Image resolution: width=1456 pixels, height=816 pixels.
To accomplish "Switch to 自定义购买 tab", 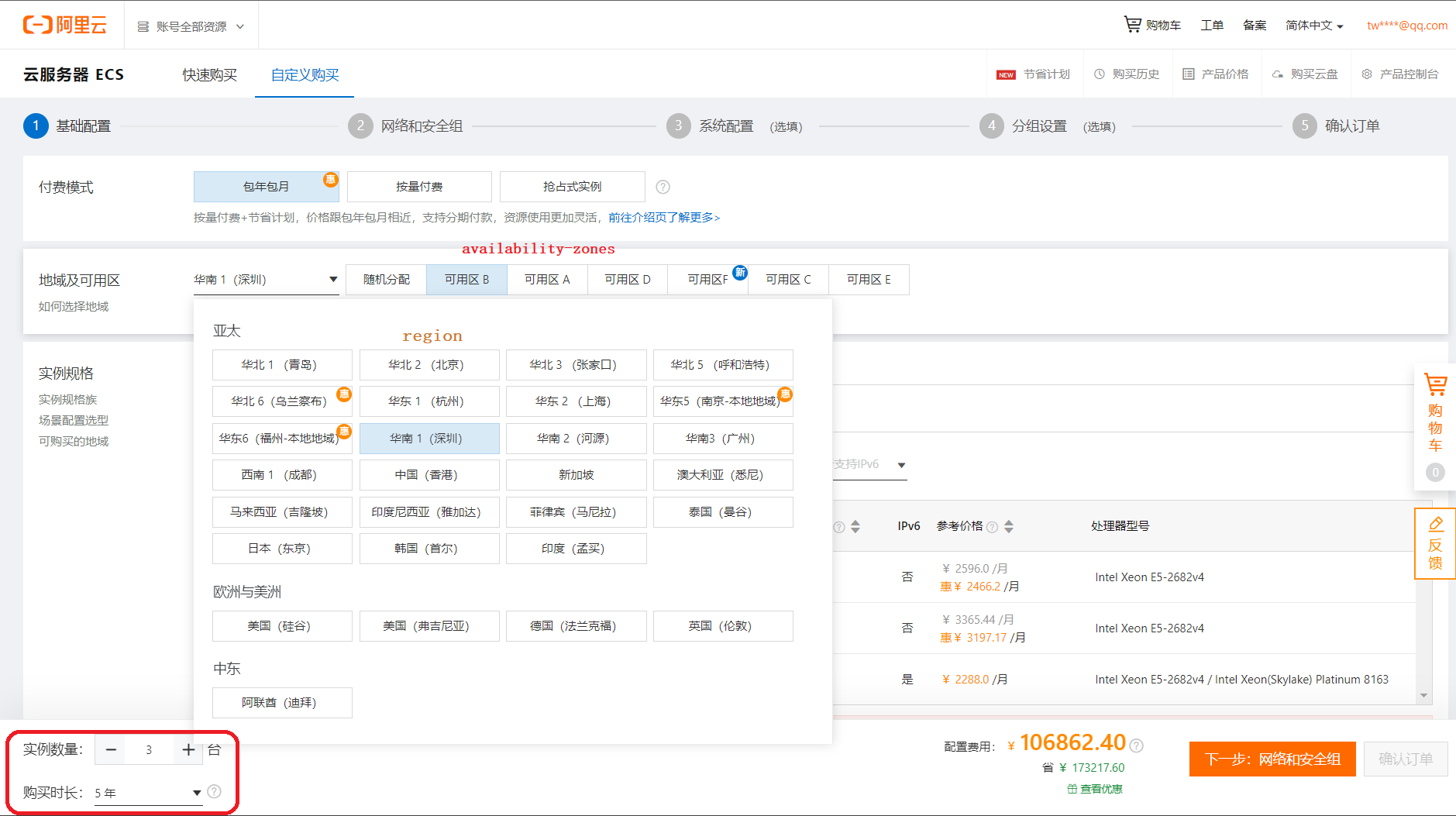I will pos(305,74).
